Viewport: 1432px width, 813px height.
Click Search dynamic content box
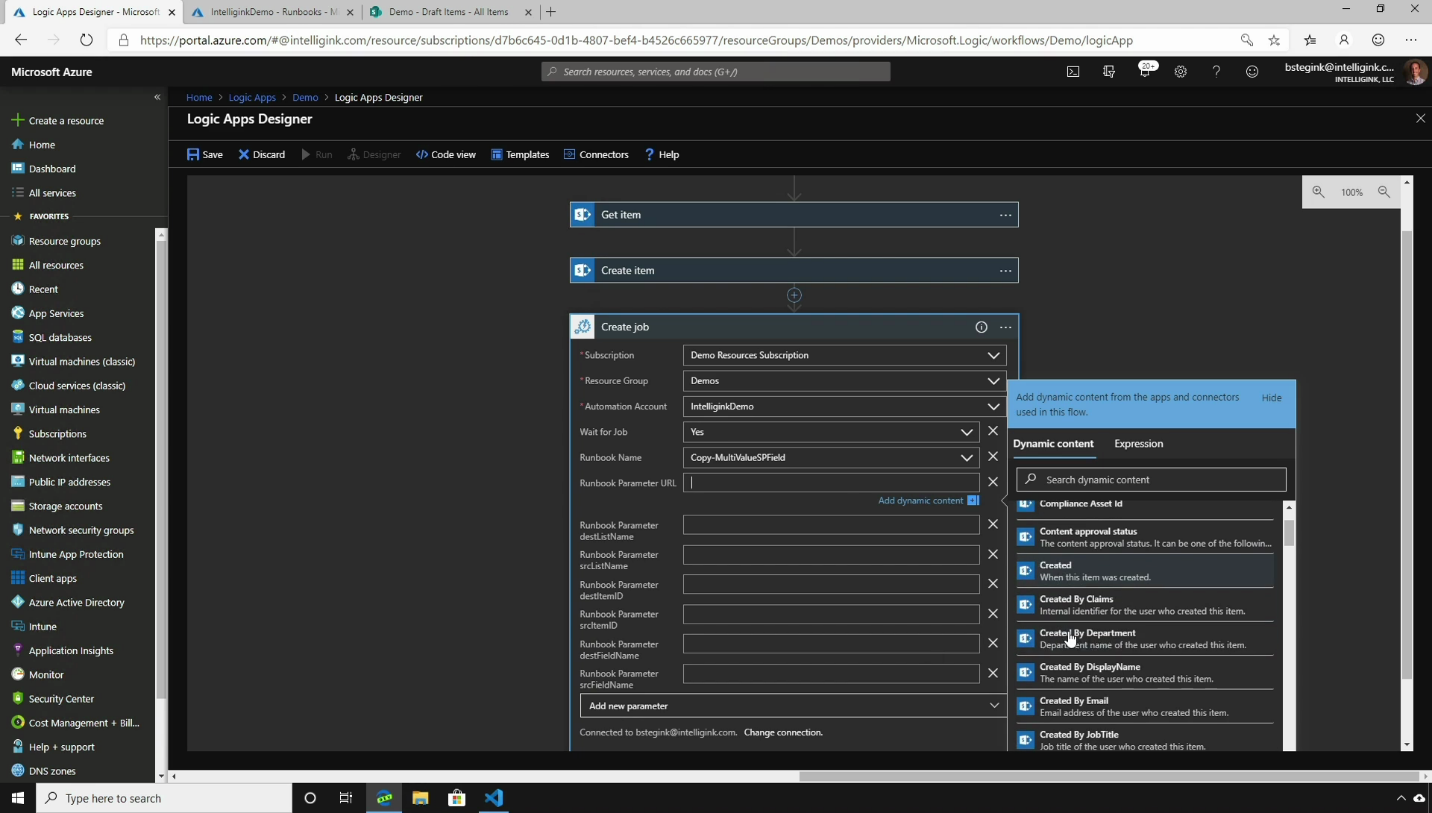(x=1151, y=479)
